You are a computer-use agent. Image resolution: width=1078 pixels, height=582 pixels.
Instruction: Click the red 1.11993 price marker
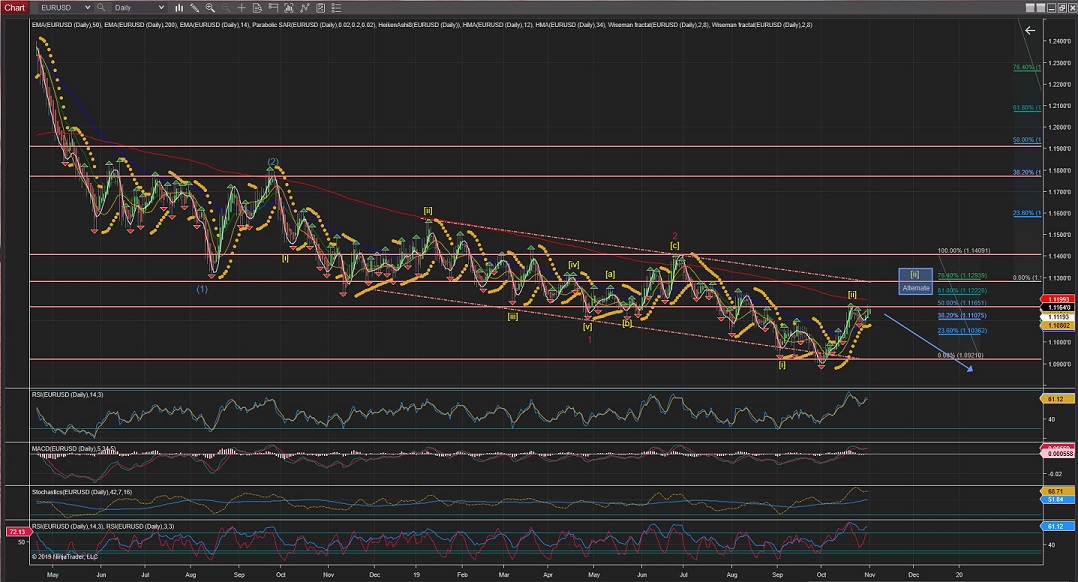(x=1057, y=300)
